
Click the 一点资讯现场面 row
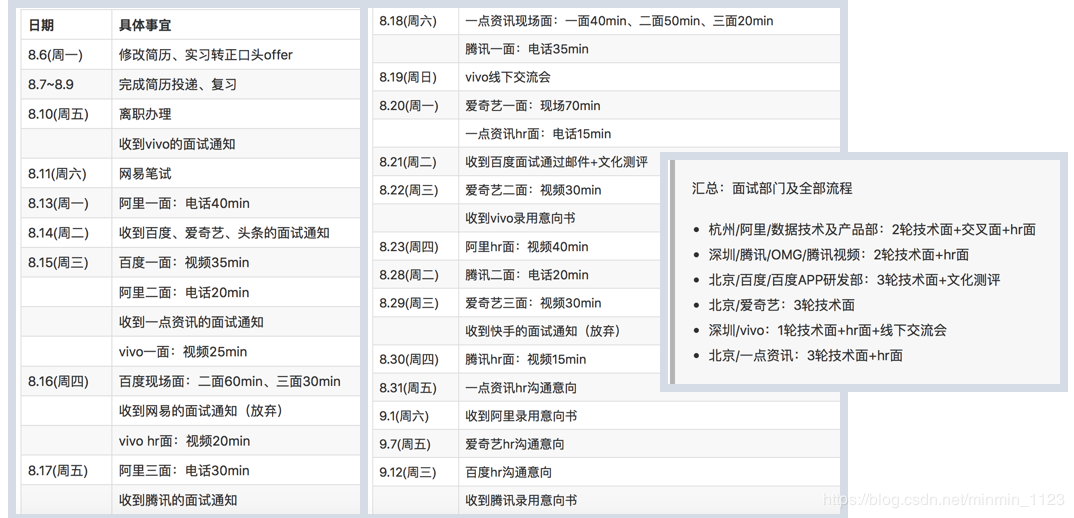(x=606, y=21)
